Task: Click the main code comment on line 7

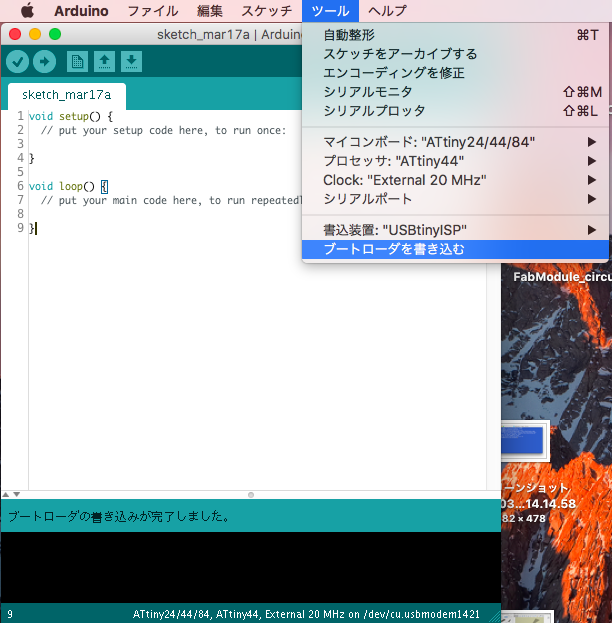Action: point(171,200)
